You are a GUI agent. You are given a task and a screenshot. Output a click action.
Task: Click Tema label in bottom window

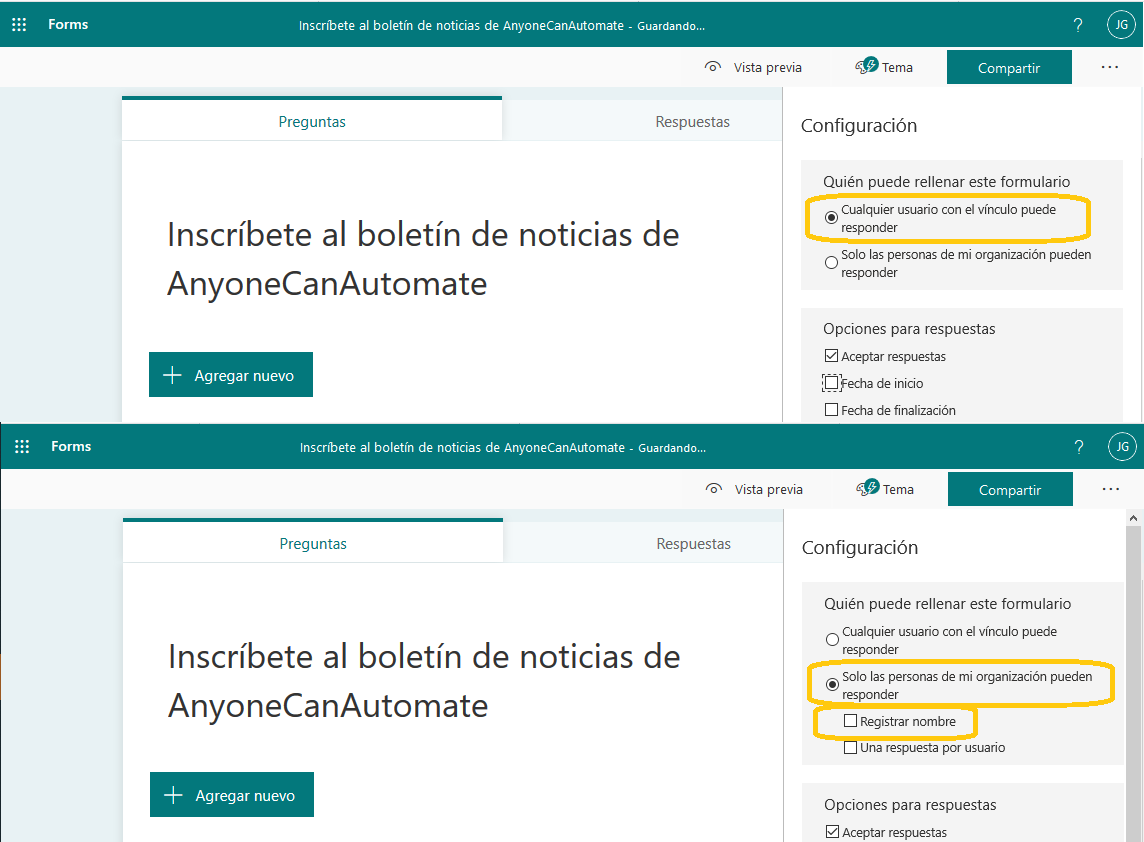coord(898,490)
